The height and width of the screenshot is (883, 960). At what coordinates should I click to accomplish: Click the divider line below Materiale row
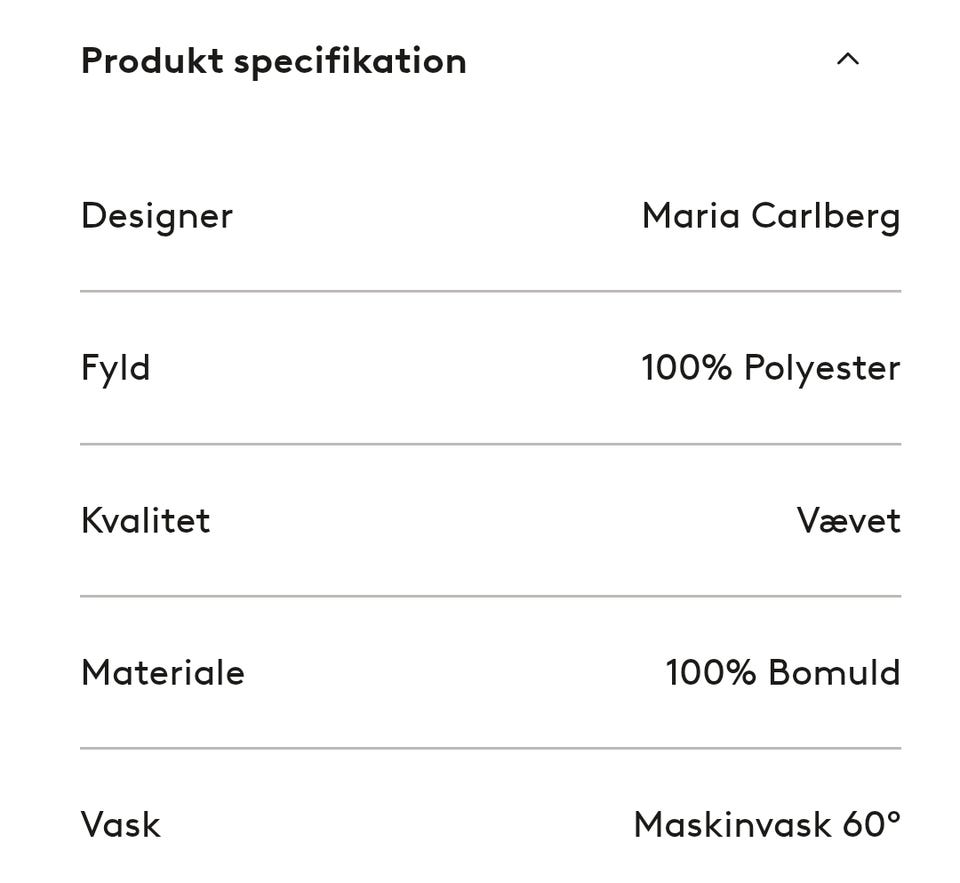[490, 748]
